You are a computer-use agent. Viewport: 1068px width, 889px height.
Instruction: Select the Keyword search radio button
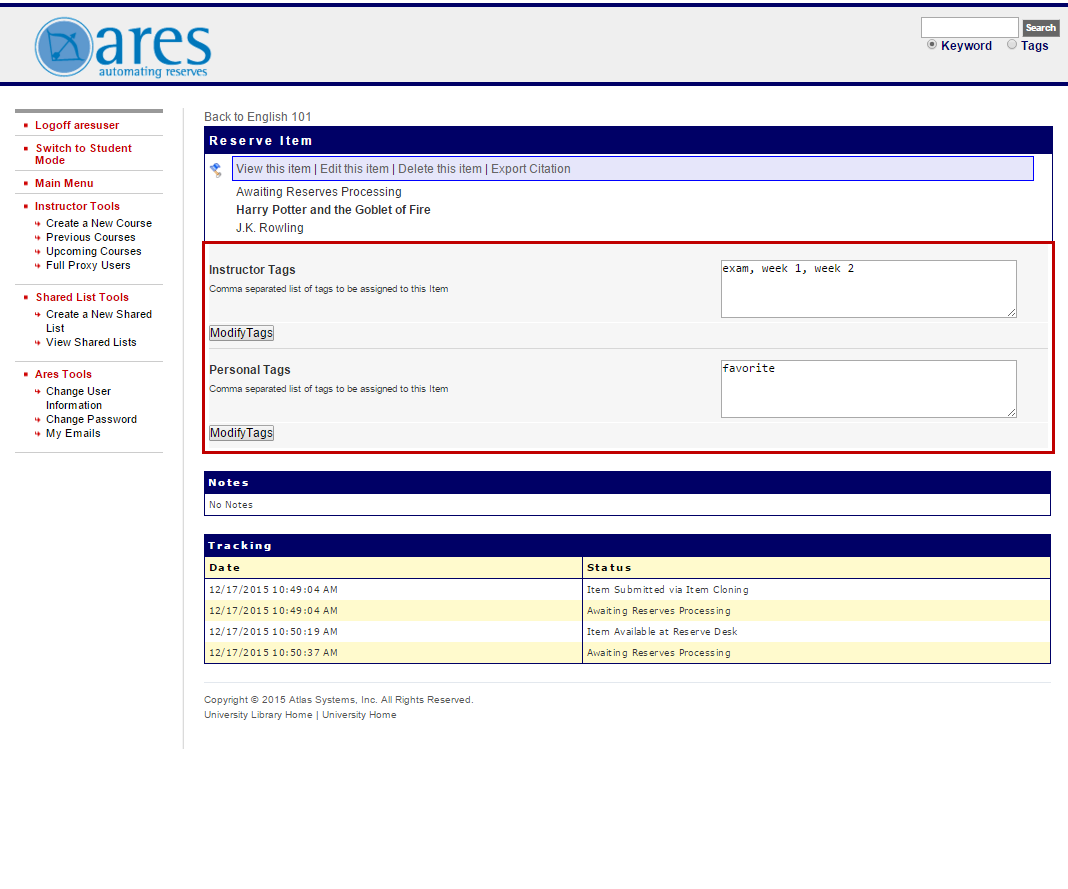point(932,45)
